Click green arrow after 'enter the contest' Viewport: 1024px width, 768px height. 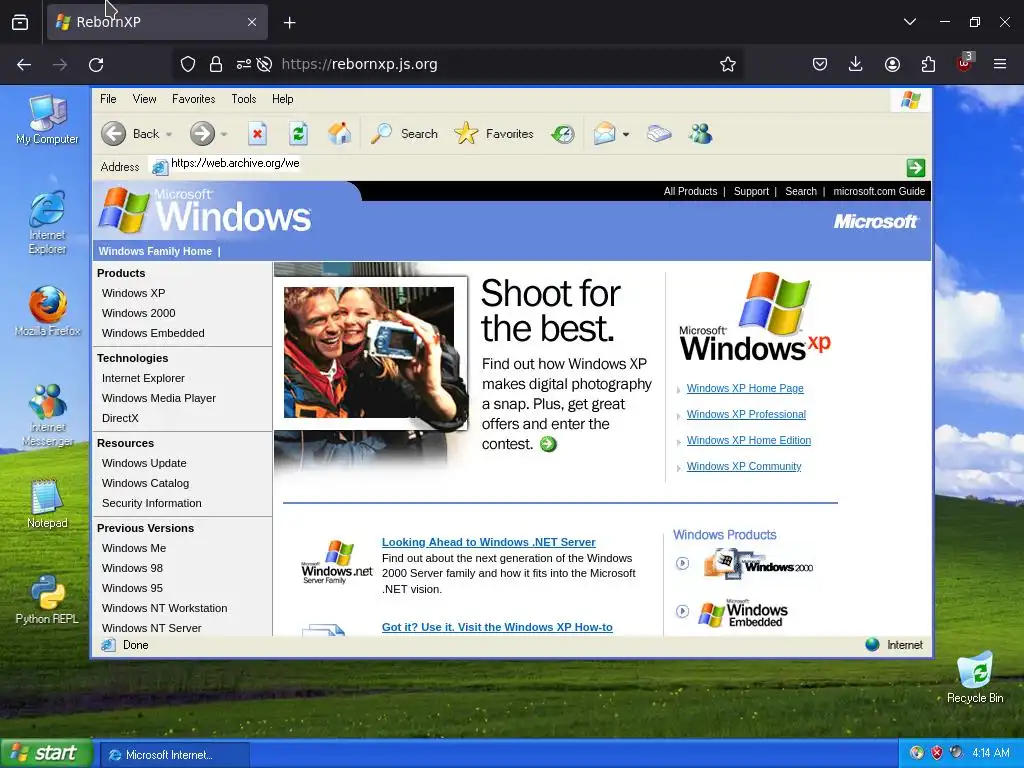click(549, 445)
